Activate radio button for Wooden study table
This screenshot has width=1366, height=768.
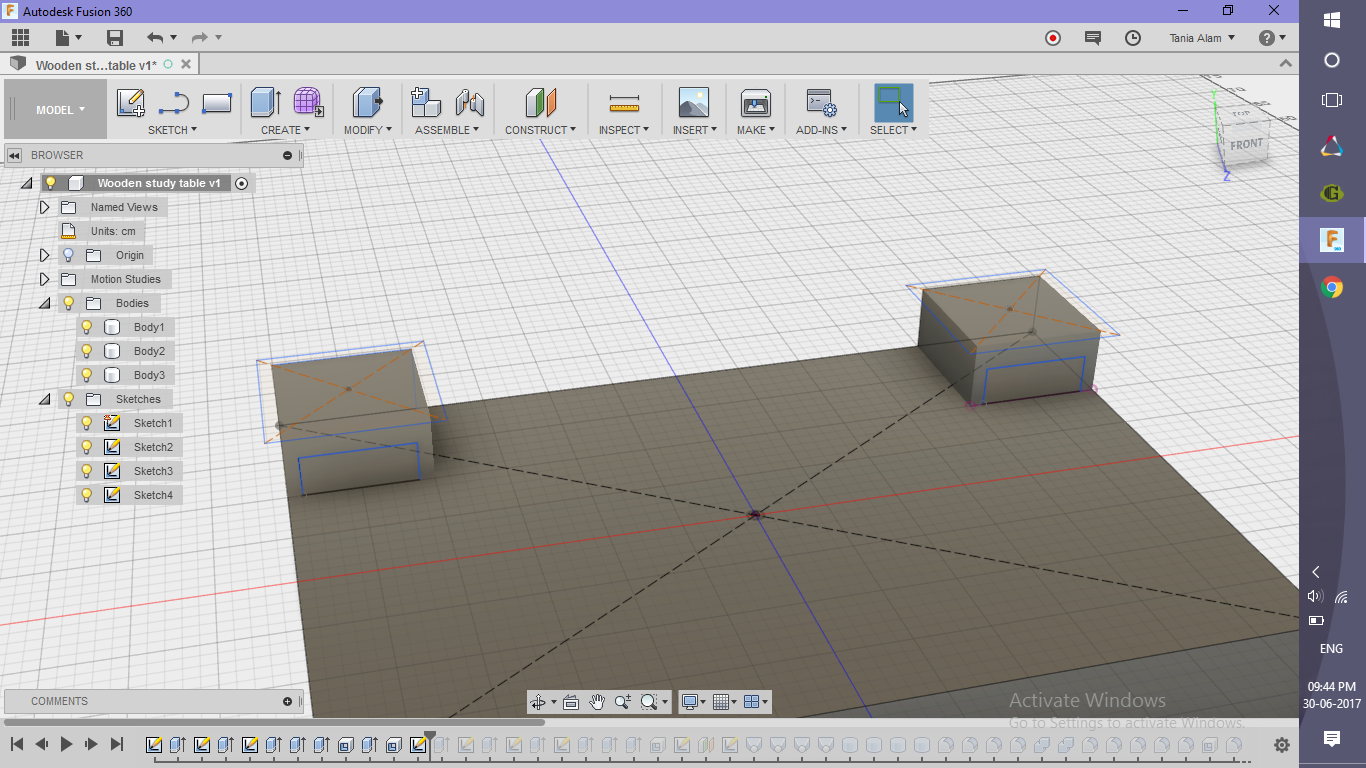241,184
